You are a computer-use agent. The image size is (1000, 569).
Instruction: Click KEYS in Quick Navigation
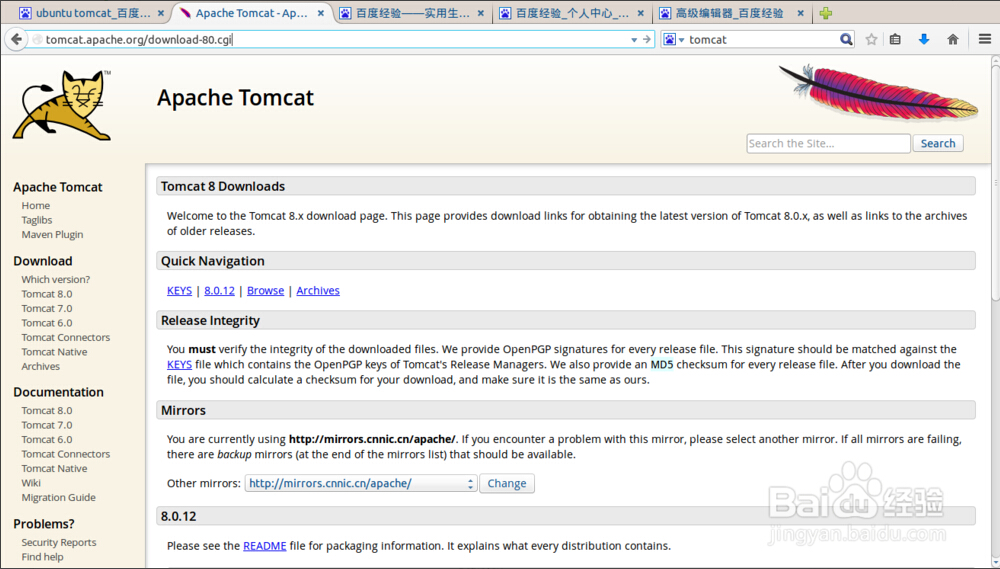[x=179, y=290]
